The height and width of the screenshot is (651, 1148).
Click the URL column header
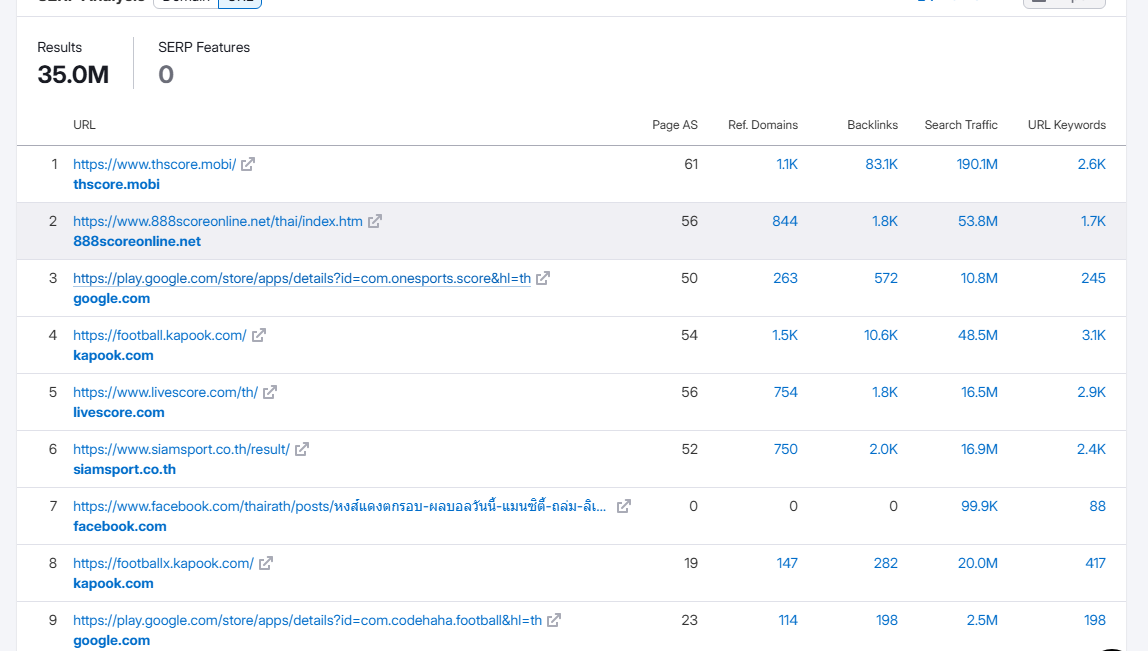pos(84,125)
